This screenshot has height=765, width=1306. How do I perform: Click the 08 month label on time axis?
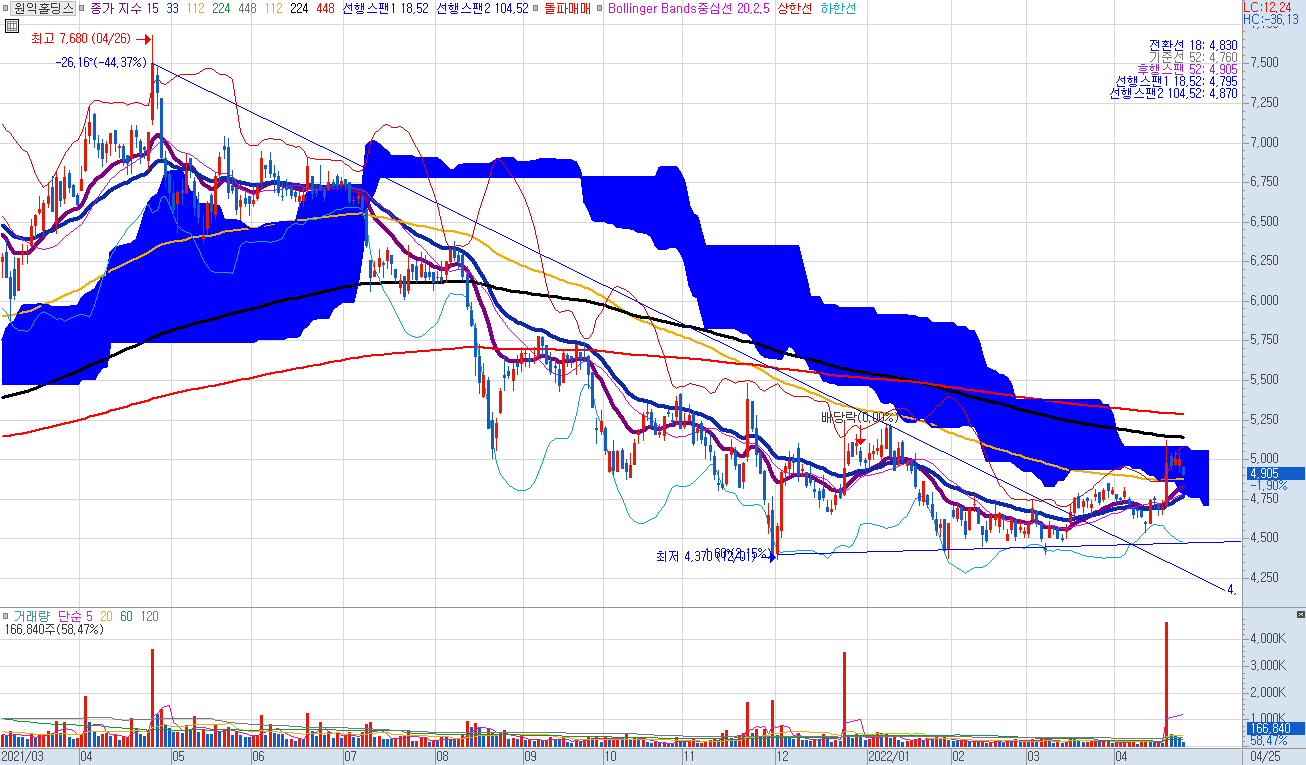[x=441, y=757]
